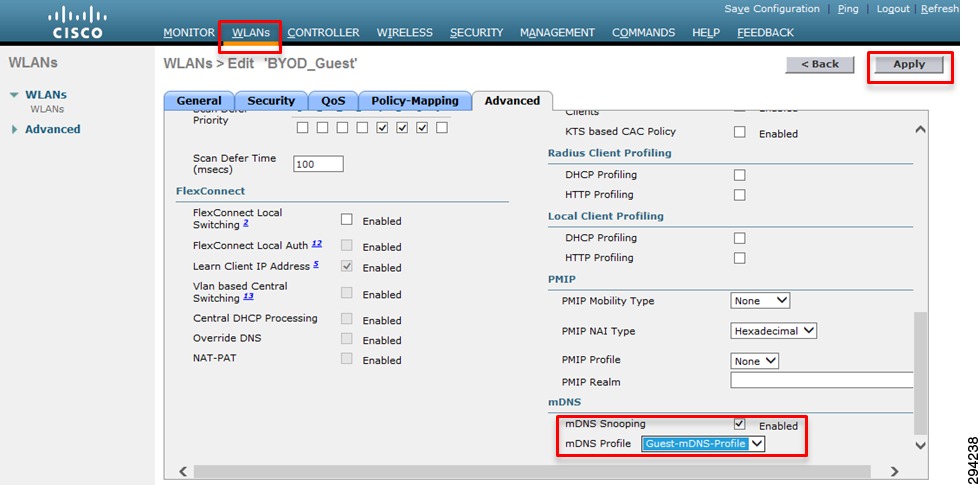Click the Refresh link

coord(940,9)
